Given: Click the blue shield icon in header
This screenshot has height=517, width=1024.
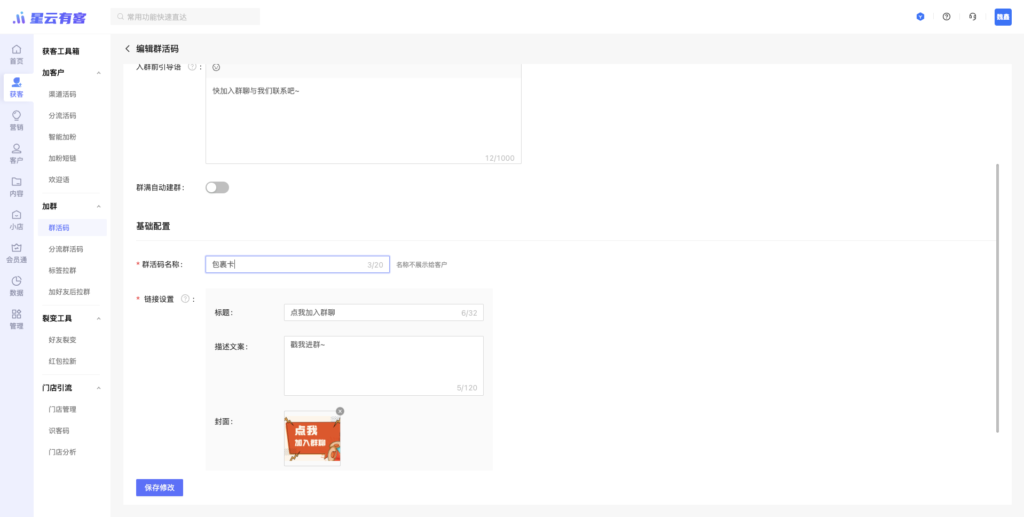Looking at the screenshot, I should coord(920,17).
